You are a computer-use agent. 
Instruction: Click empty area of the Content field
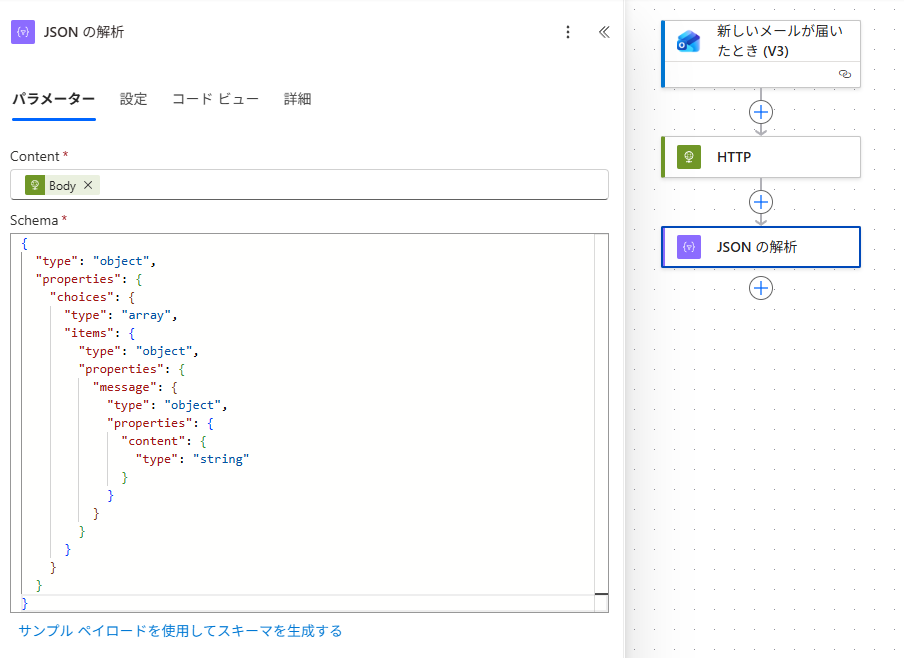click(350, 185)
